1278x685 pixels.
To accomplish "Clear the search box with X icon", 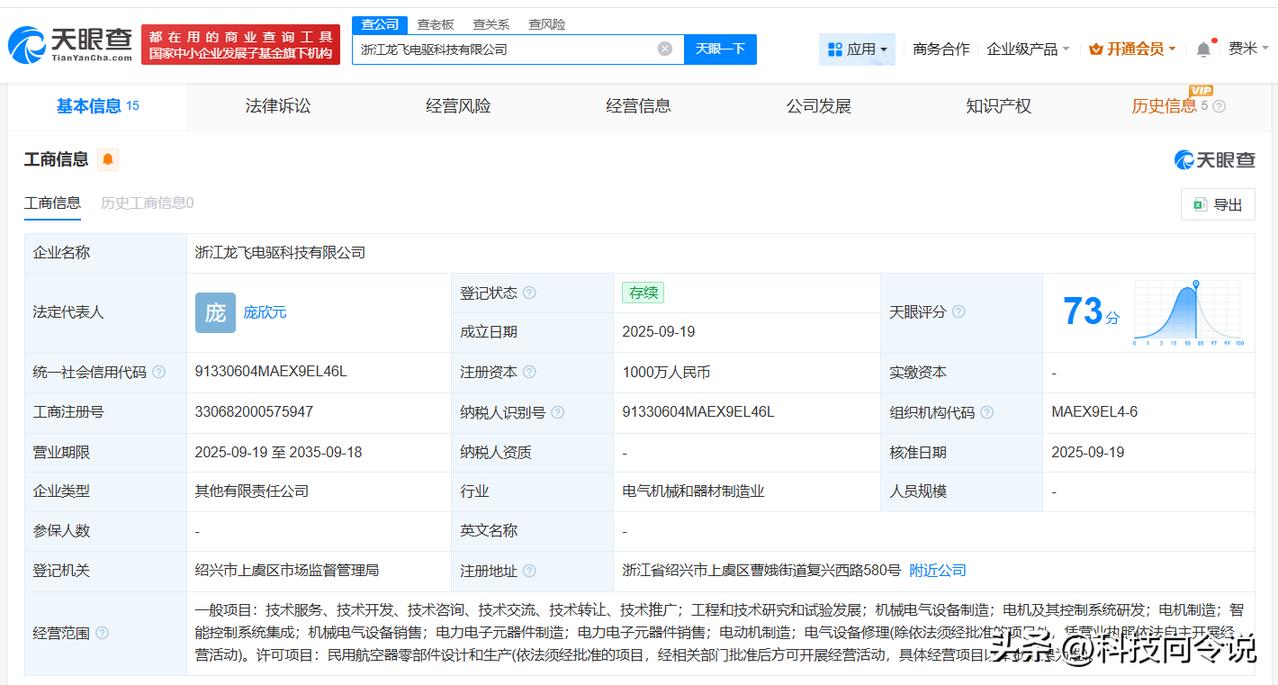I will (x=664, y=49).
